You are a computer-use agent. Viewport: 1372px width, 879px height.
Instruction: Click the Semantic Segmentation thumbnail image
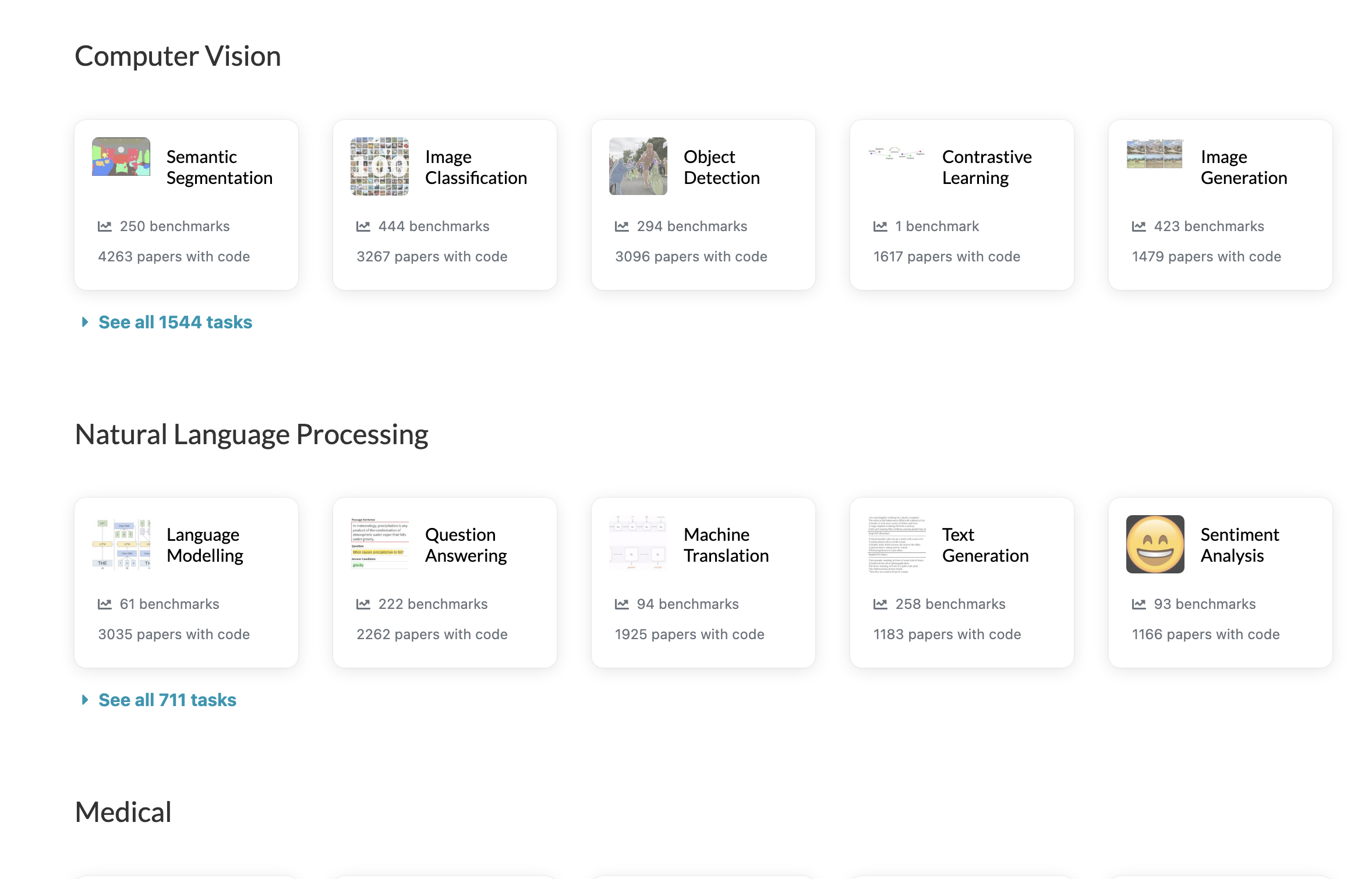coord(121,157)
